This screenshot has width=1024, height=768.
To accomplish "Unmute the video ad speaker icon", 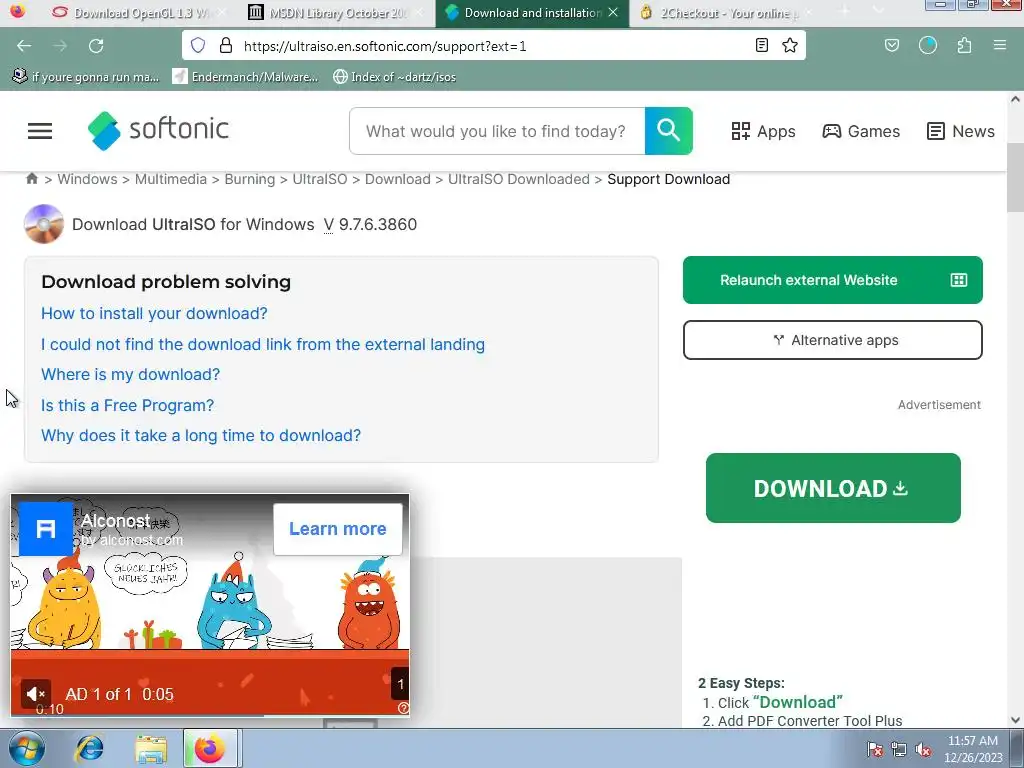I will pos(35,694).
